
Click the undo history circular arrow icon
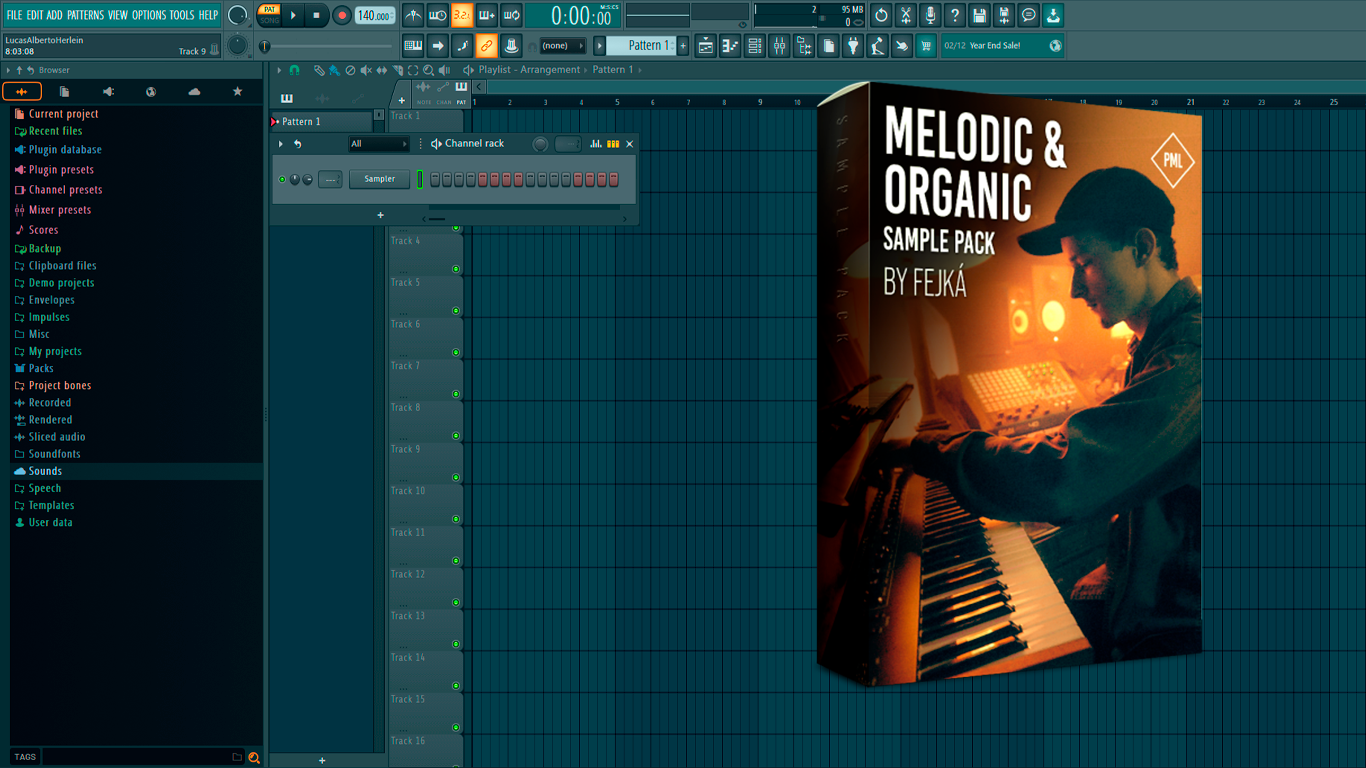pyautogui.click(x=881, y=15)
